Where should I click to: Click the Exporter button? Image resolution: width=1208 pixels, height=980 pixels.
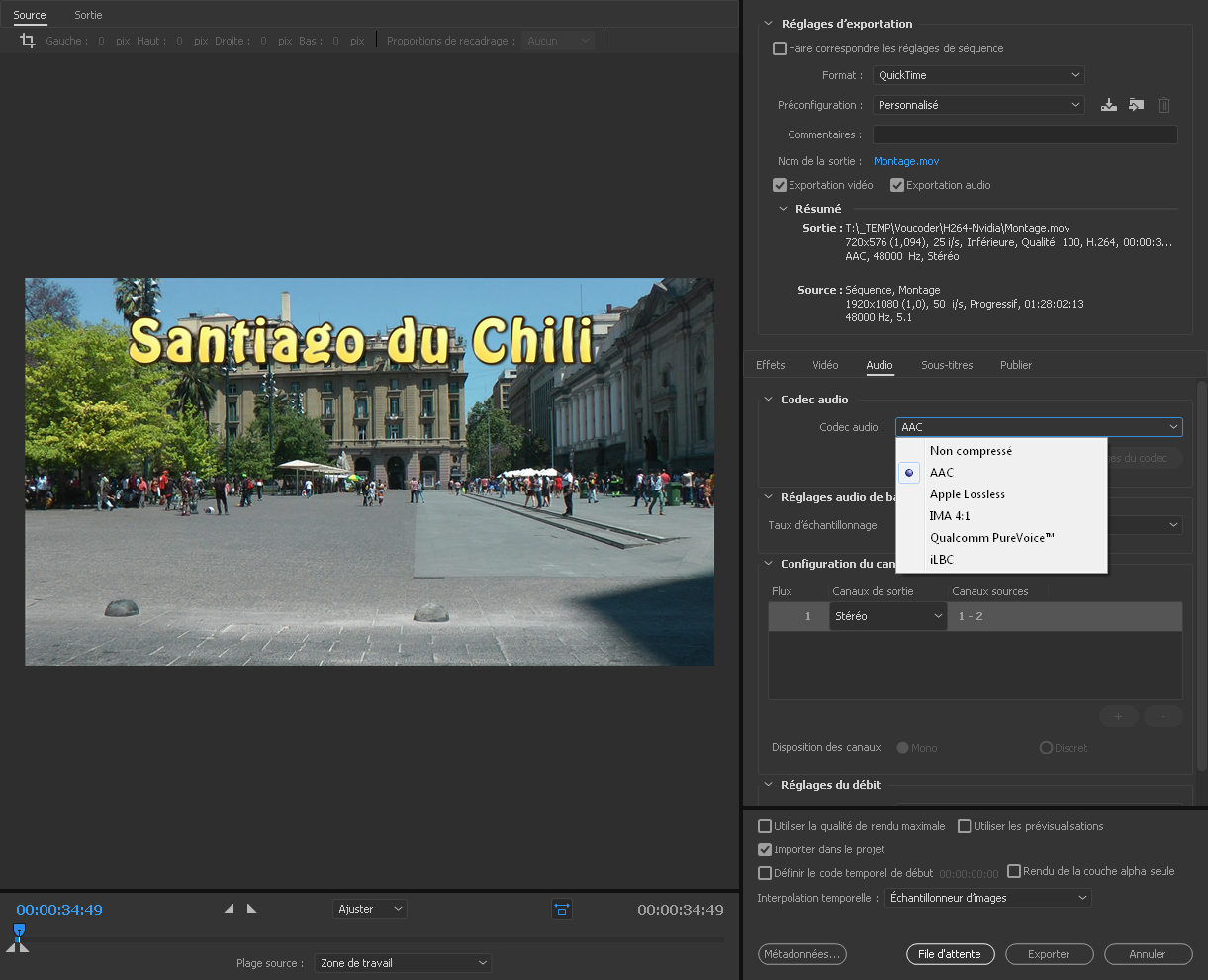tap(1049, 954)
